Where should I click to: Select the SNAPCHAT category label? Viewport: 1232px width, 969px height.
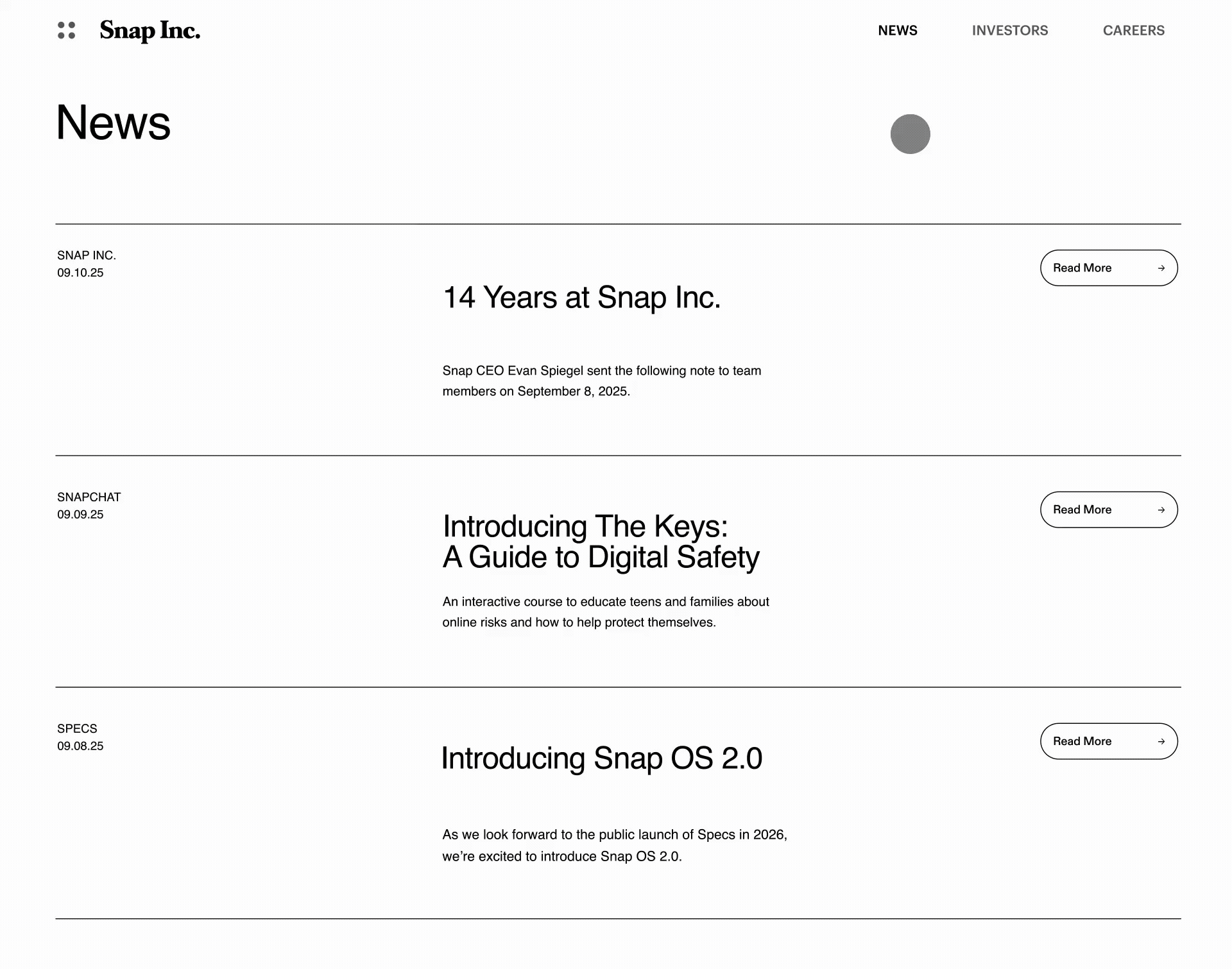[89, 497]
